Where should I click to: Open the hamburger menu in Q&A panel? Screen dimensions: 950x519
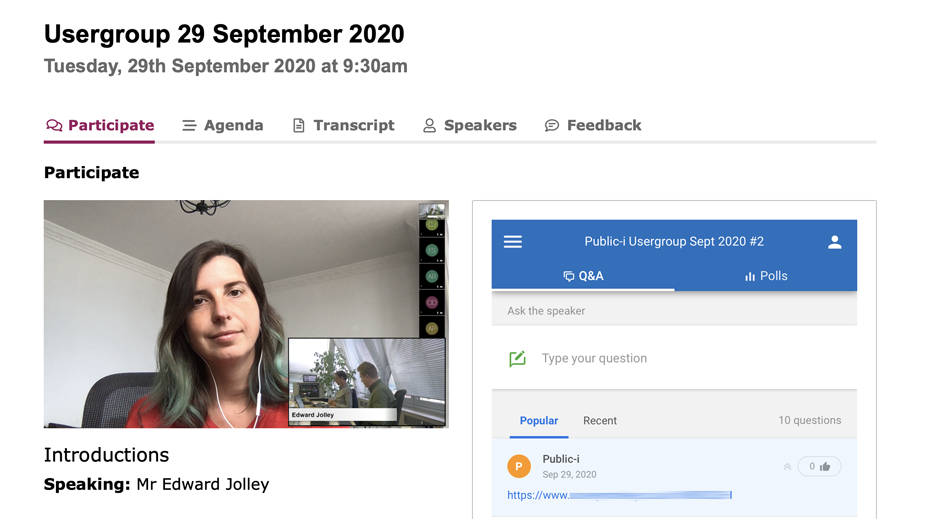click(513, 242)
